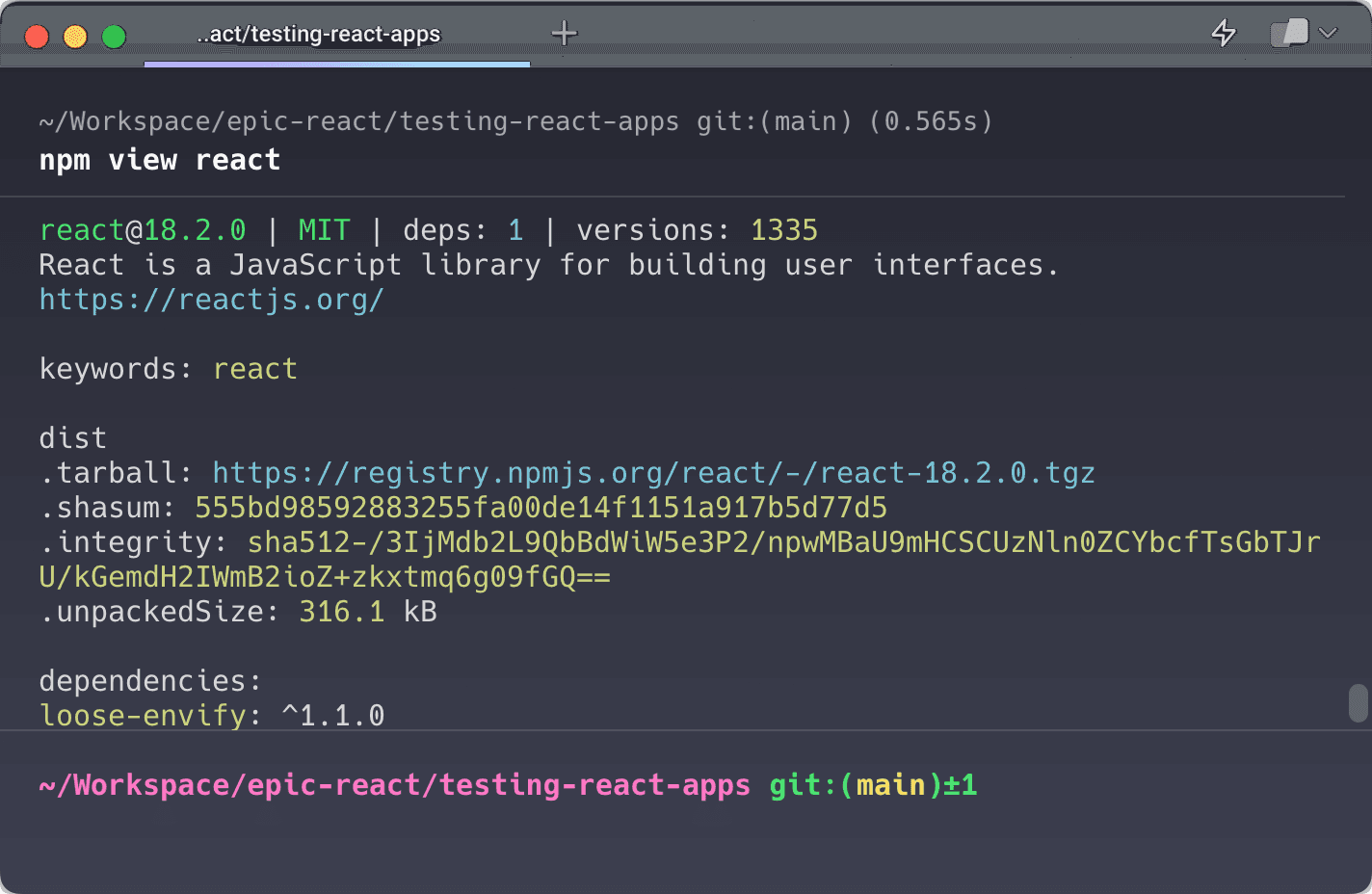The height and width of the screenshot is (894, 1372).
Task: Click the 'react' keyword value
Action: point(255,369)
